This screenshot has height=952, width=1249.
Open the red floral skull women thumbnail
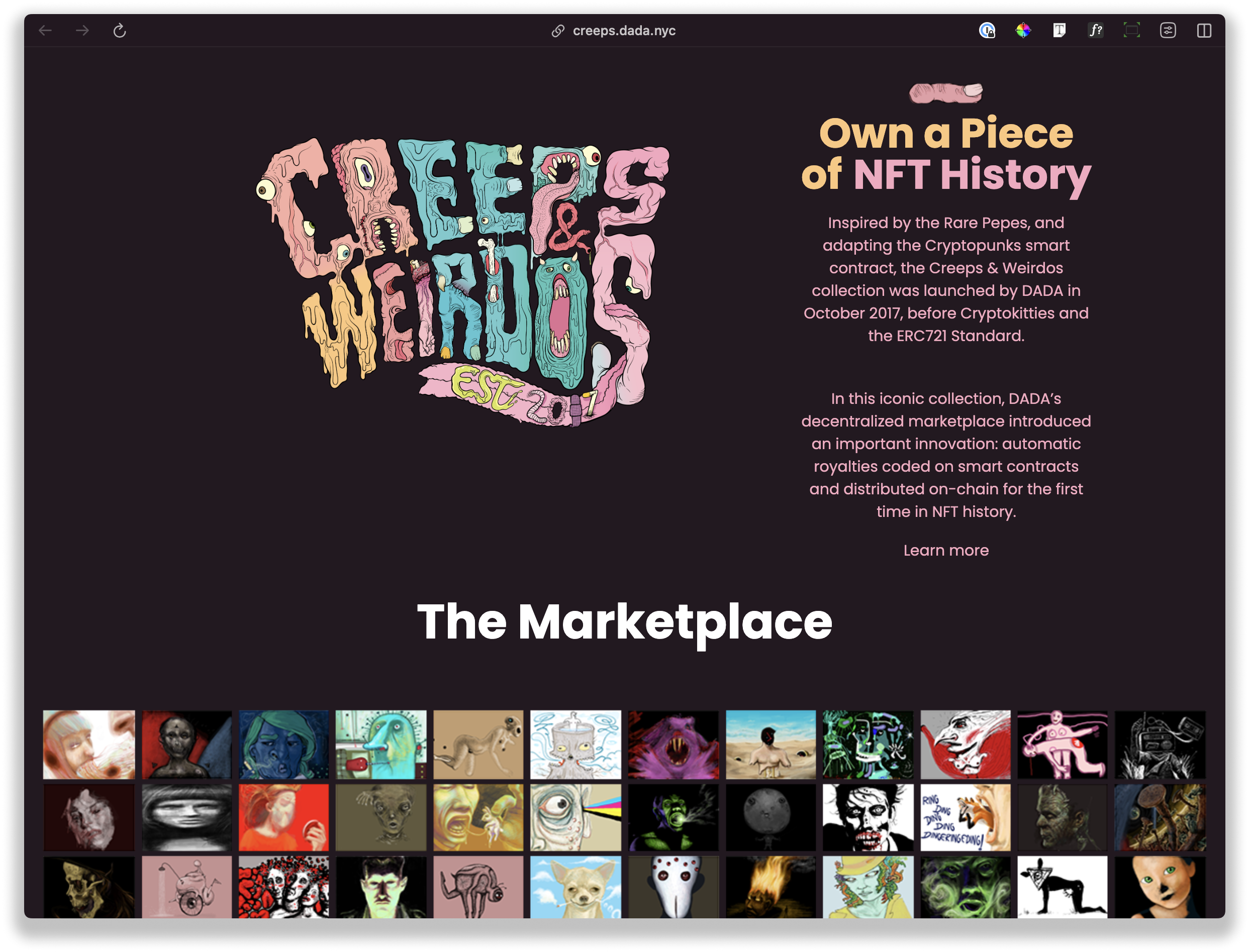(283, 887)
